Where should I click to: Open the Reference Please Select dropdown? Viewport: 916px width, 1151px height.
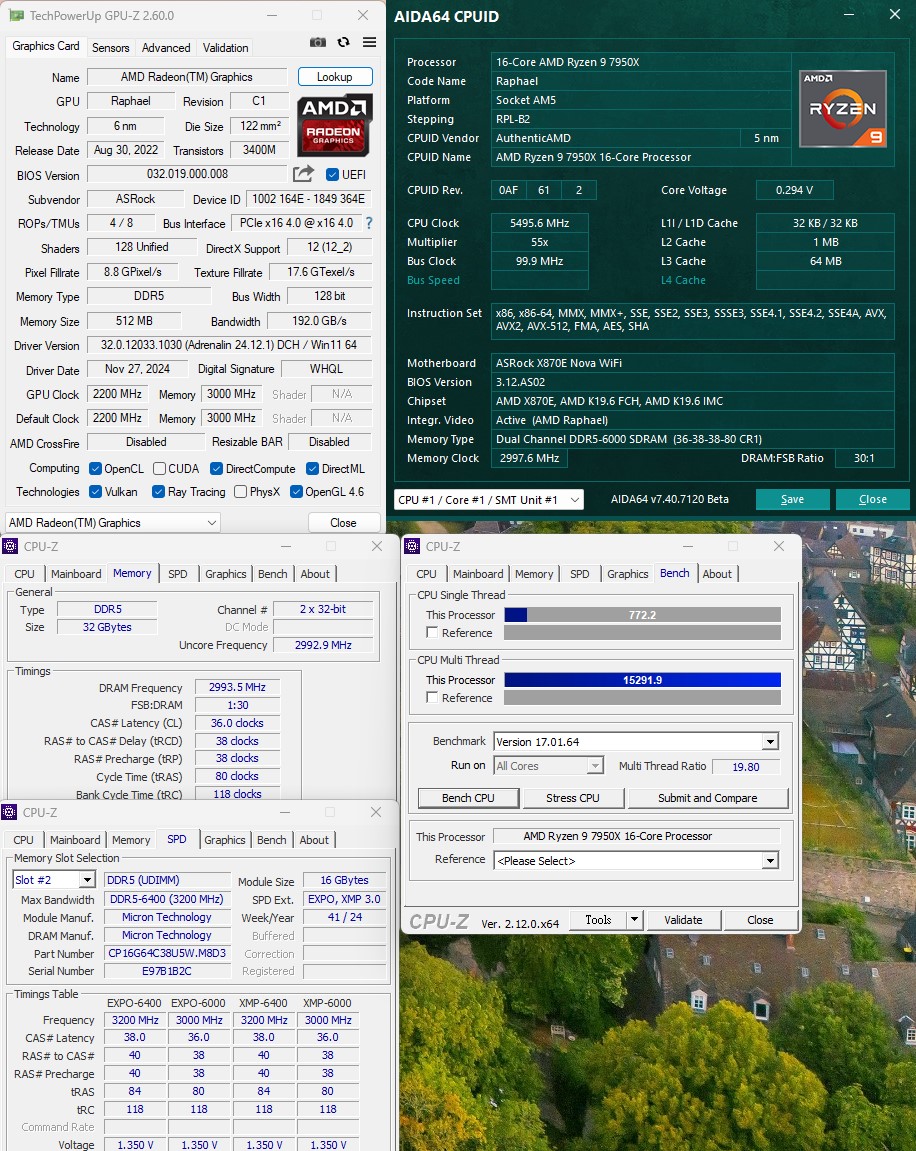(636, 860)
